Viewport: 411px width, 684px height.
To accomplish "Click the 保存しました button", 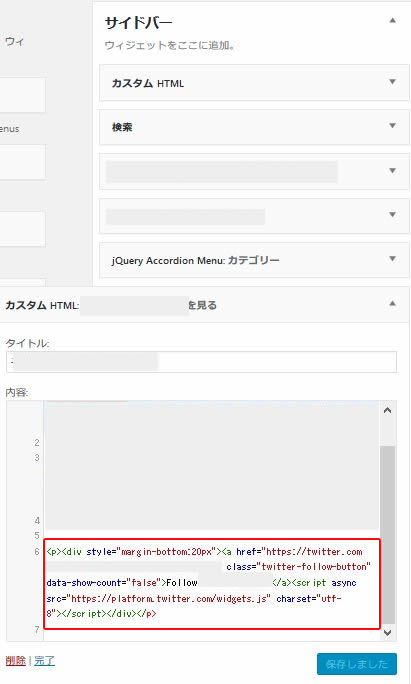I will (356, 664).
